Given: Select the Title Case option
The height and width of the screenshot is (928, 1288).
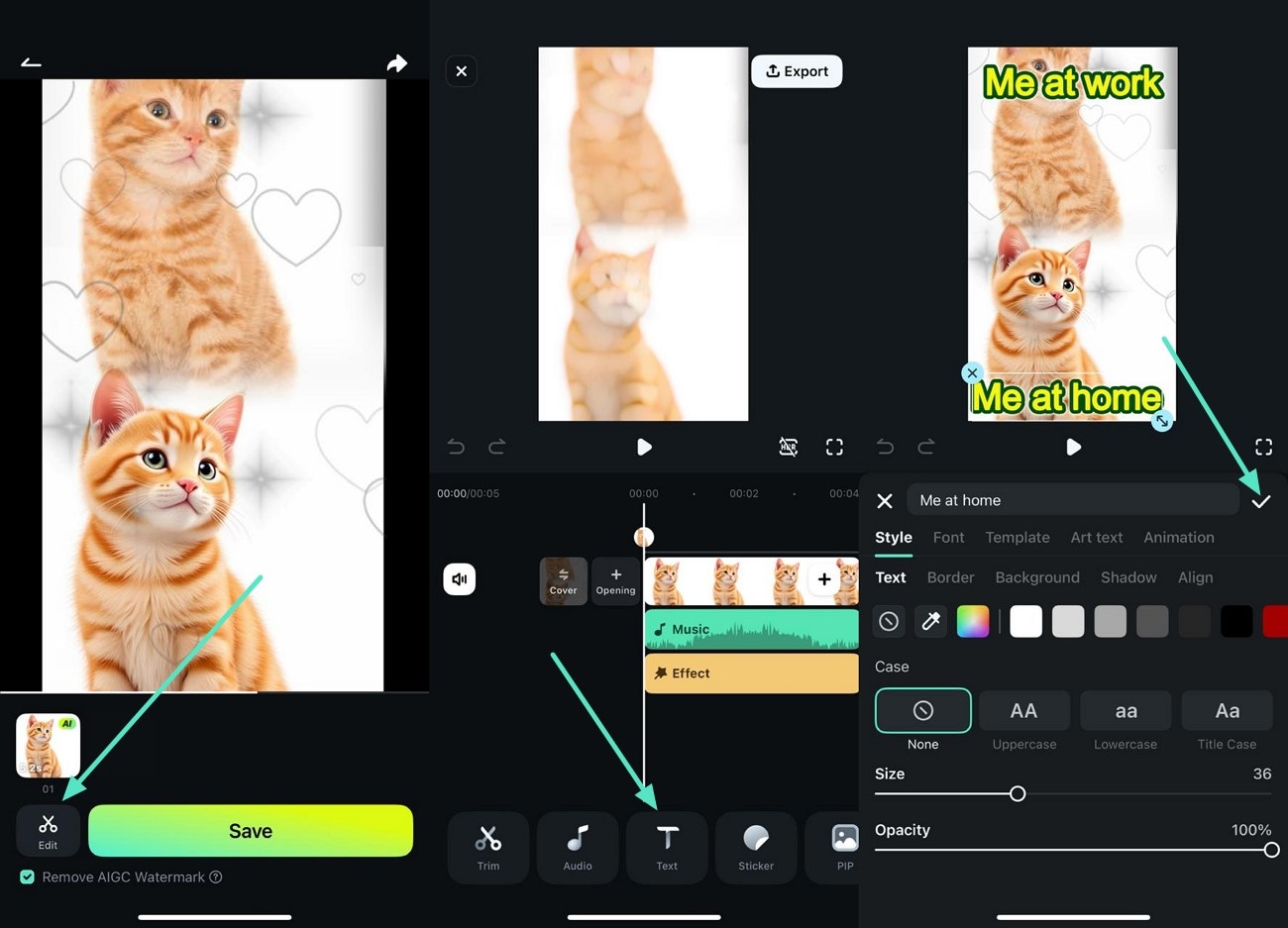Looking at the screenshot, I should pyautogui.click(x=1227, y=710).
